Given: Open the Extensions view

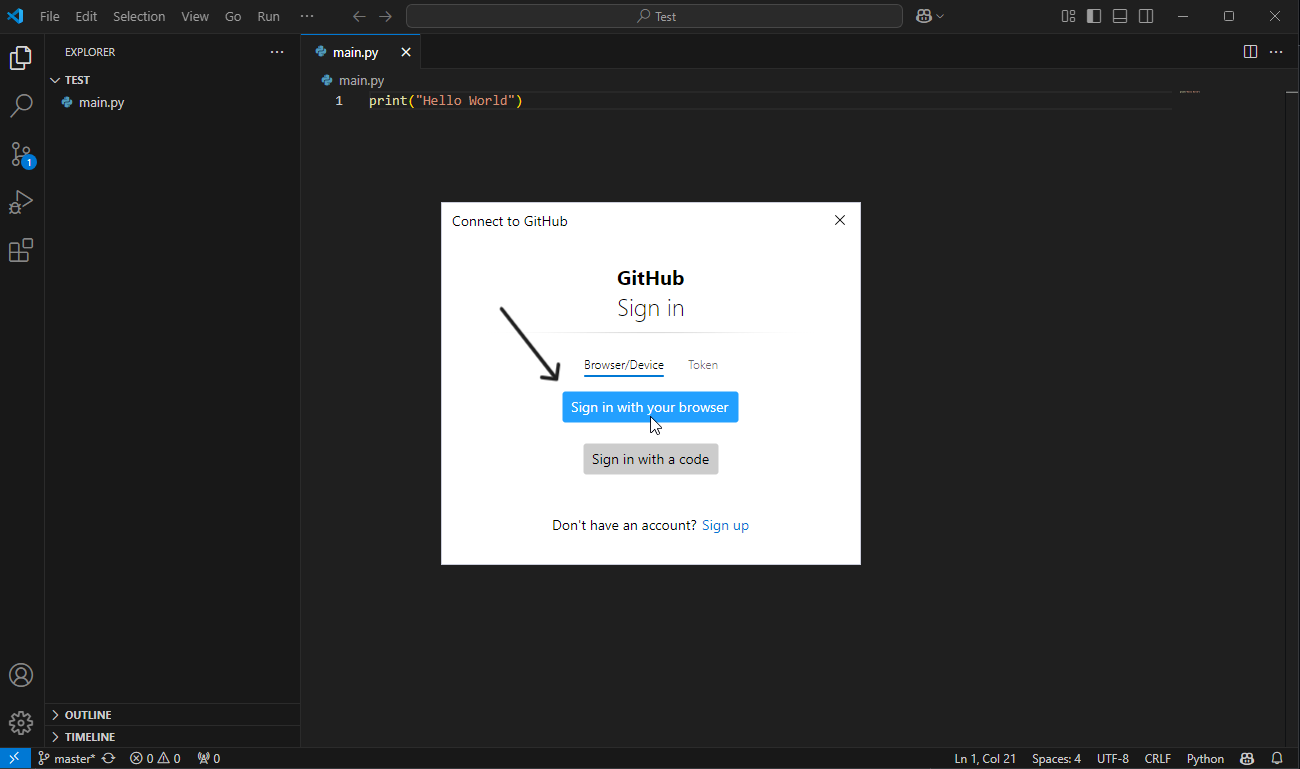Looking at the screenshot, I should click(x=21, y=250).
